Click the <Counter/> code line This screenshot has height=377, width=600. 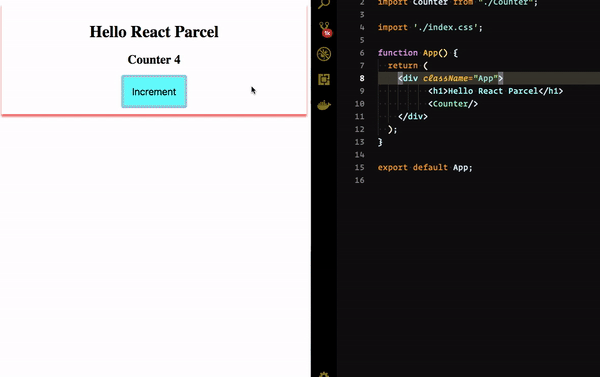point(453,104)
